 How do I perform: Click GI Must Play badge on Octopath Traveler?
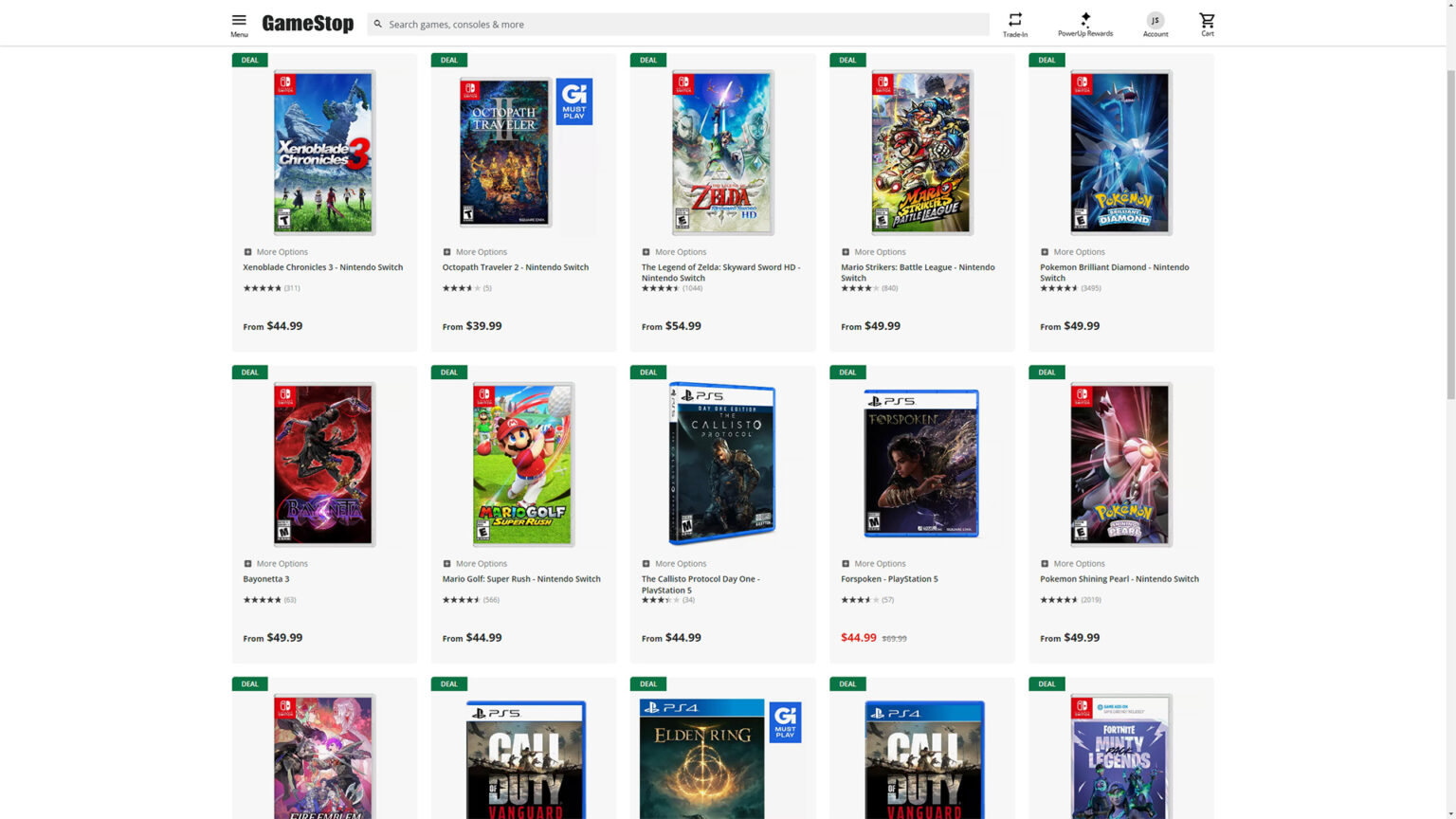click(x=573, y=100)
